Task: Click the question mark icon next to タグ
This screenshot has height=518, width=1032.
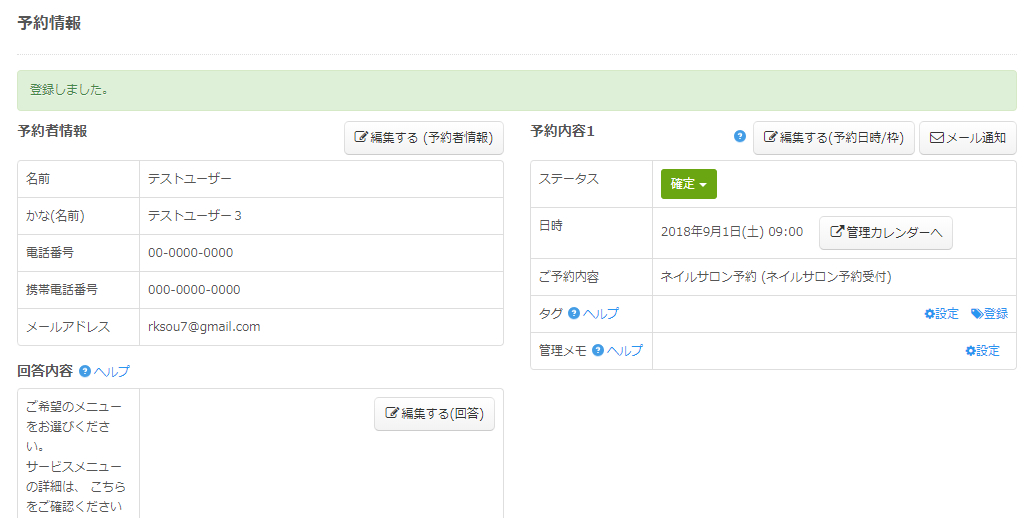Action: pyautogui.click(x=574, y=313)
